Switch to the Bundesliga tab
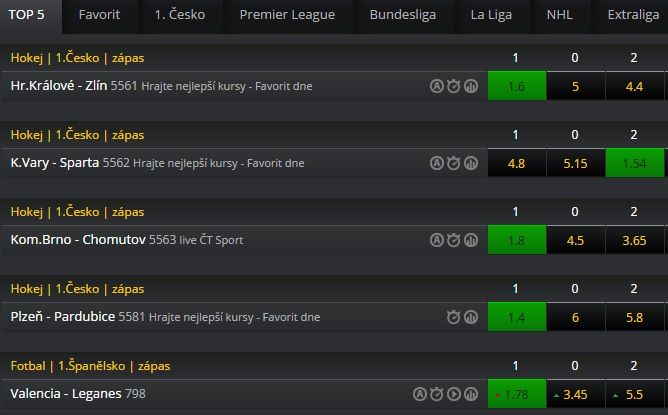This screenshot has height=415, width=668. click(403, 15)
